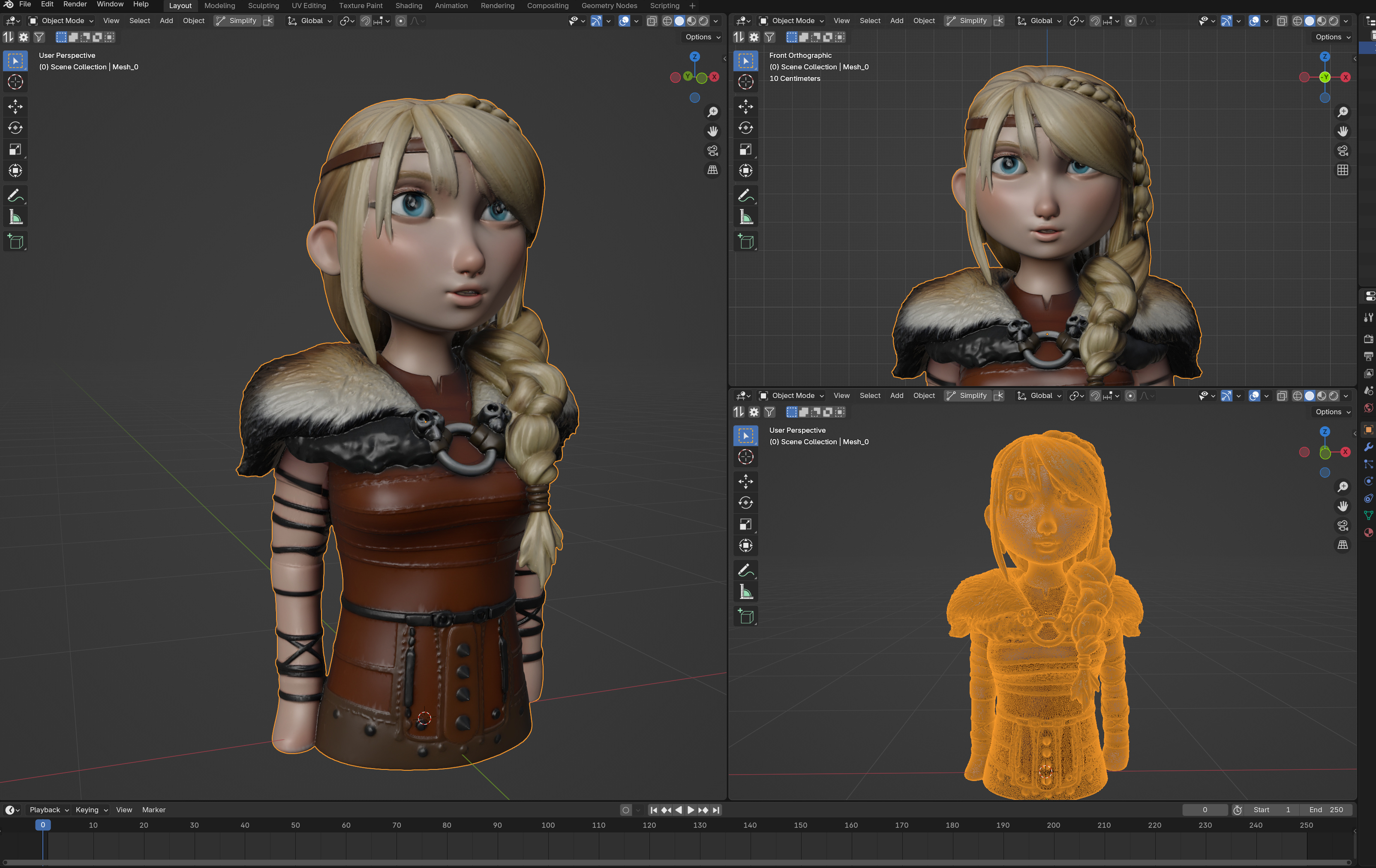This screenshot has width=1376, height=868.
Task: Click the Start frame field showing 1
Action: (1272, 810)
